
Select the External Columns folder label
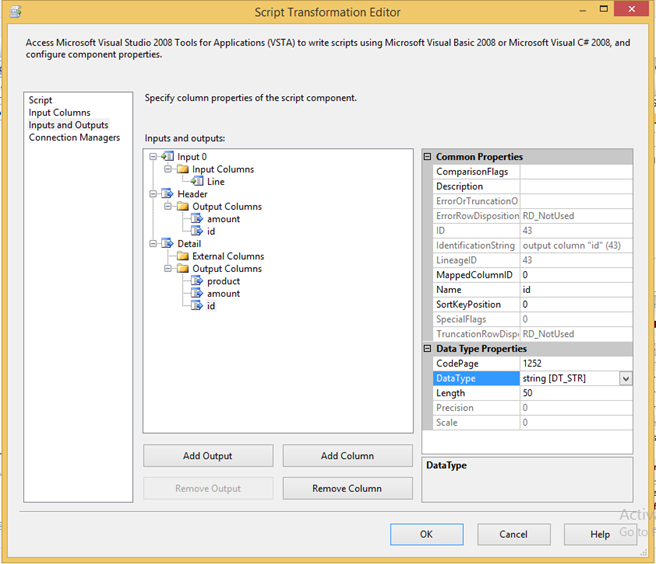coord(228,256)
